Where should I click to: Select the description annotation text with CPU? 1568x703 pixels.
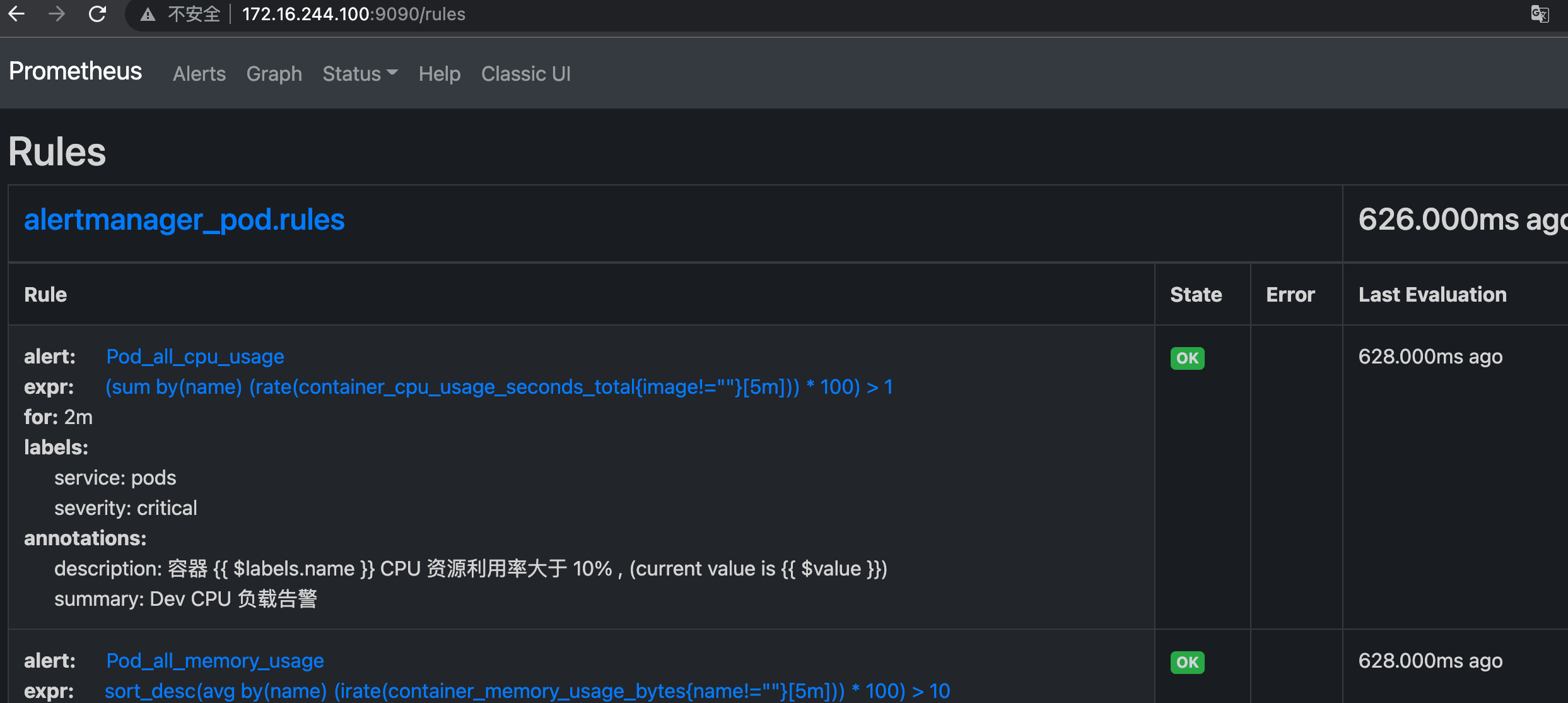pyautogui.click(x=471, y=569)
